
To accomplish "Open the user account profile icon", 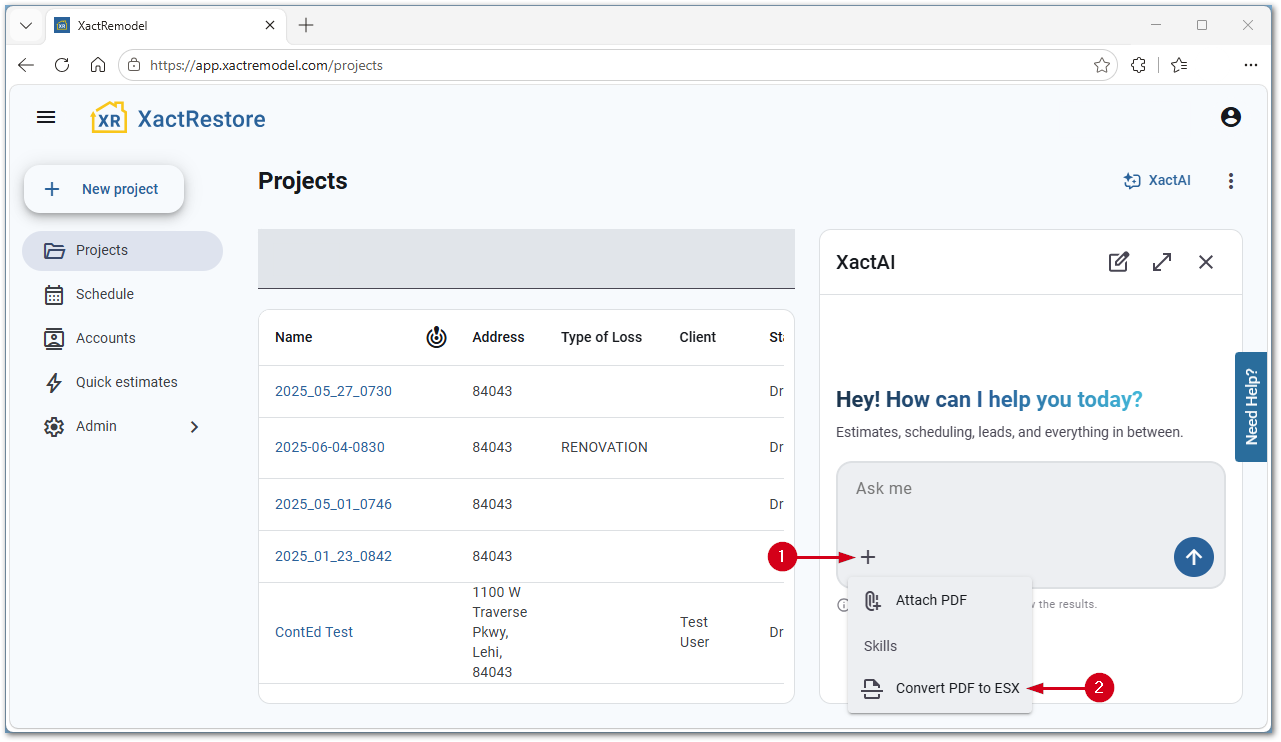I will (1231, 117).
